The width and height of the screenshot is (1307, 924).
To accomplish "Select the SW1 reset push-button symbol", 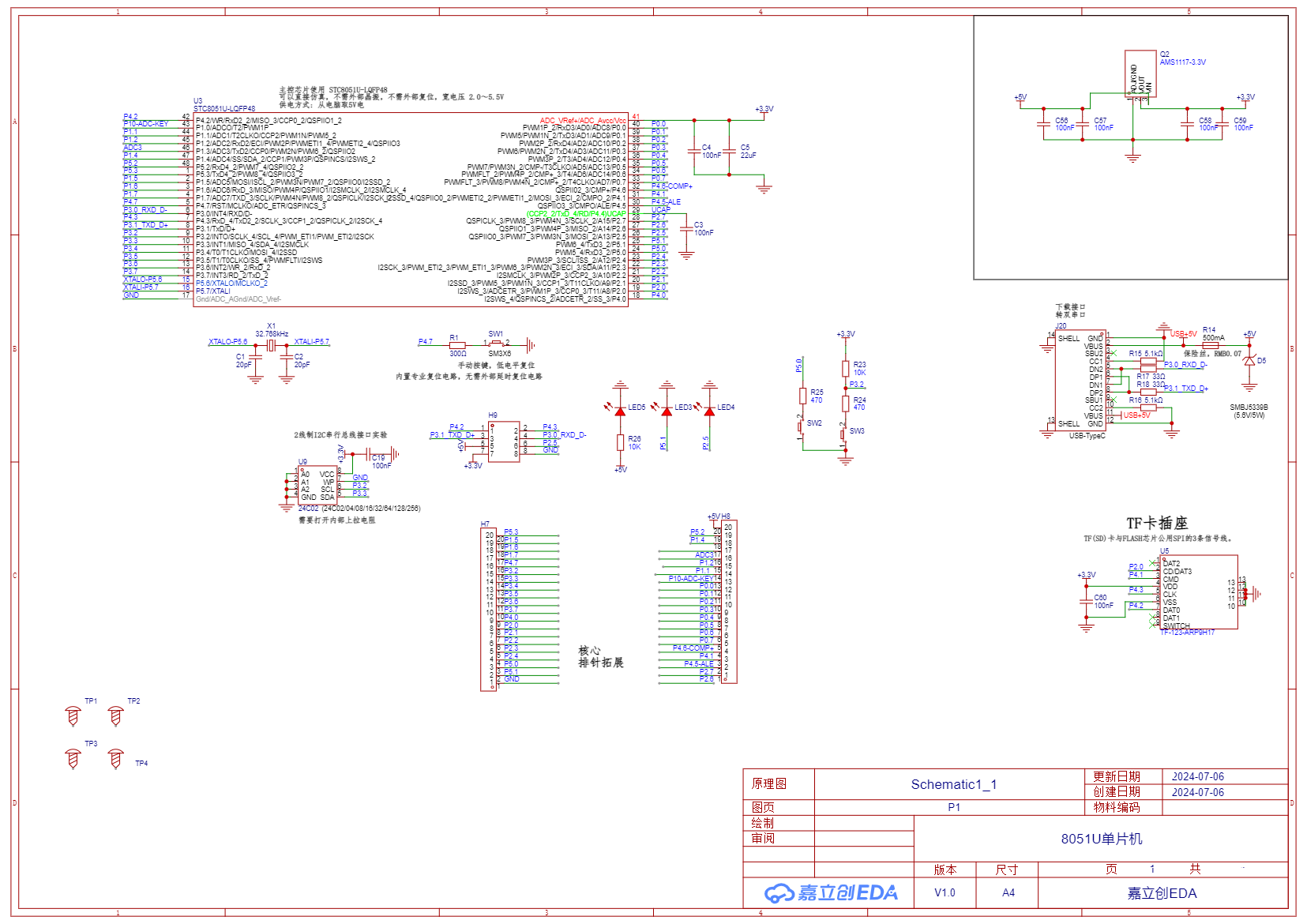I will coord(497,344).
